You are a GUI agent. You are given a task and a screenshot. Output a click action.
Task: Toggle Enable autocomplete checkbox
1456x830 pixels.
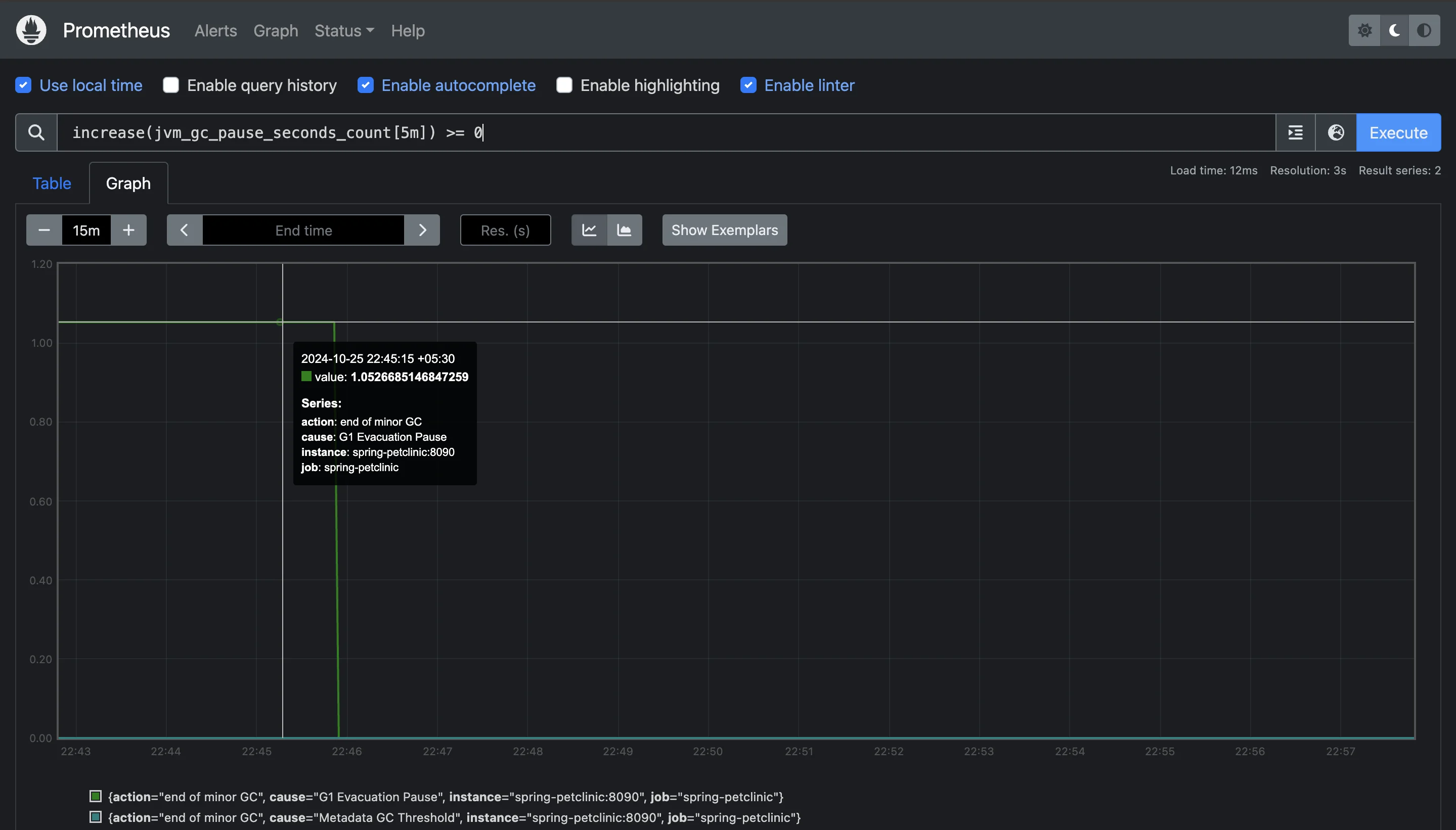(x=366, y=85)
